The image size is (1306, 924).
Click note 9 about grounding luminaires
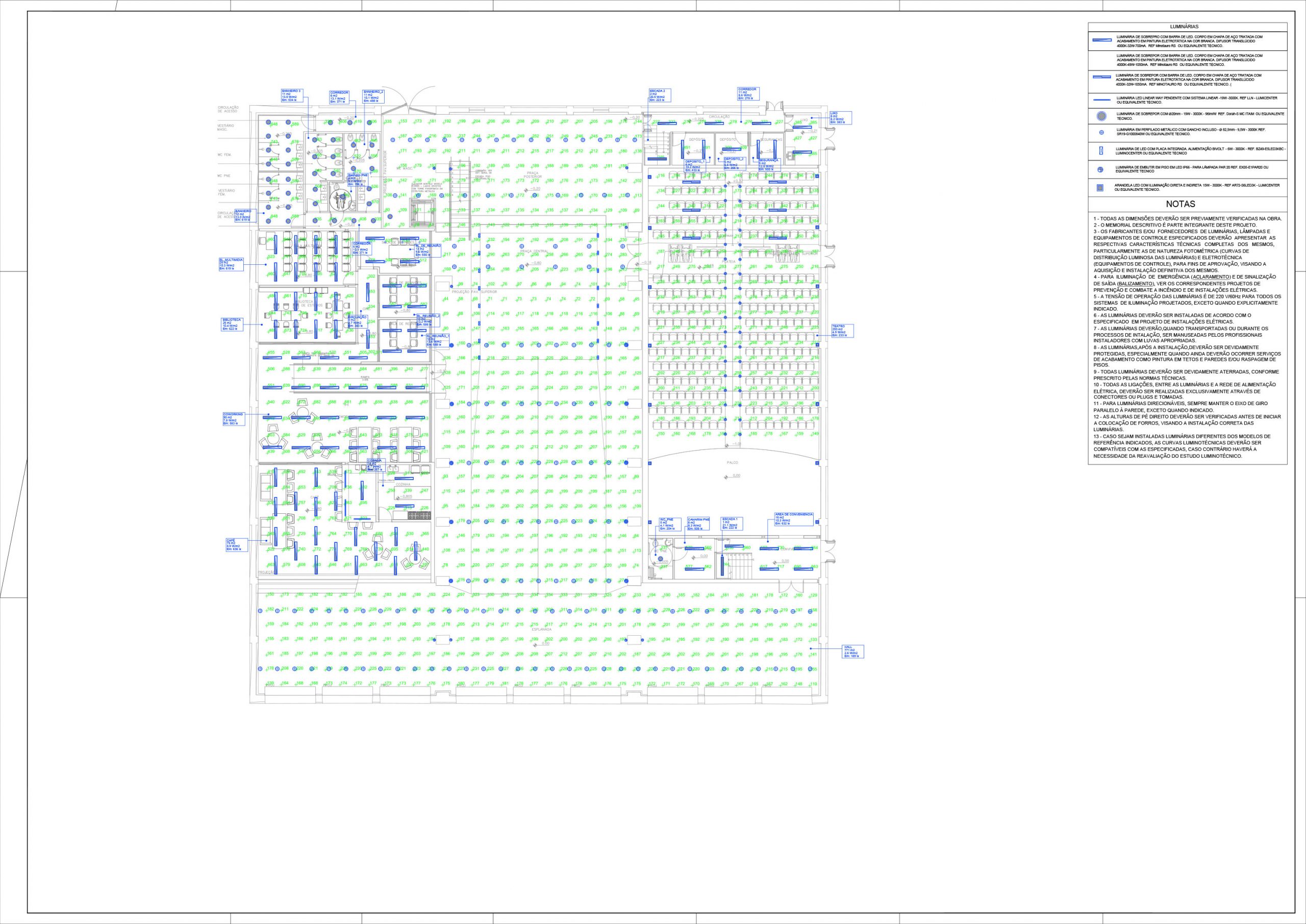pyautogui.click(x=1187, y=375)
